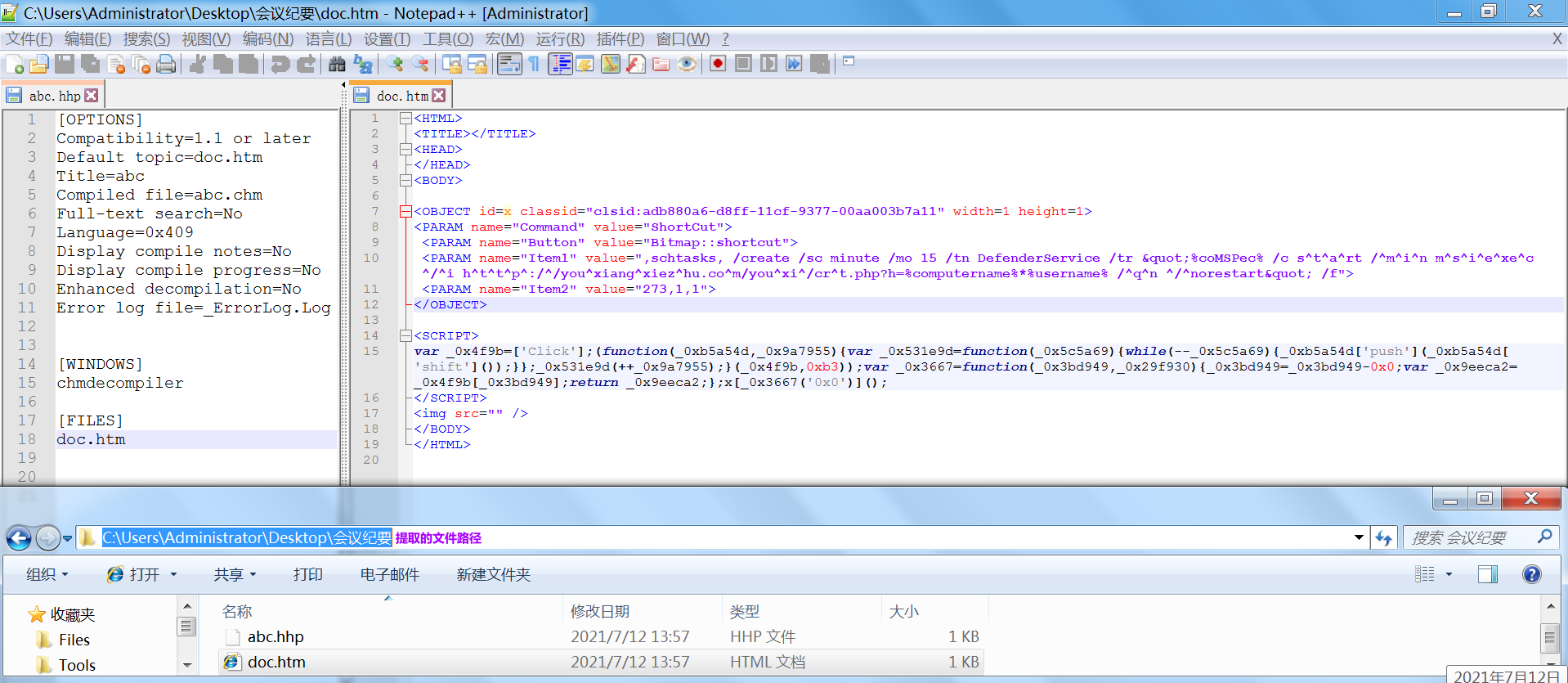The height and width of the screenshot is (683, 1568).
Task: Click the Zoom In magnifier icon
Action: click(394, 64)
